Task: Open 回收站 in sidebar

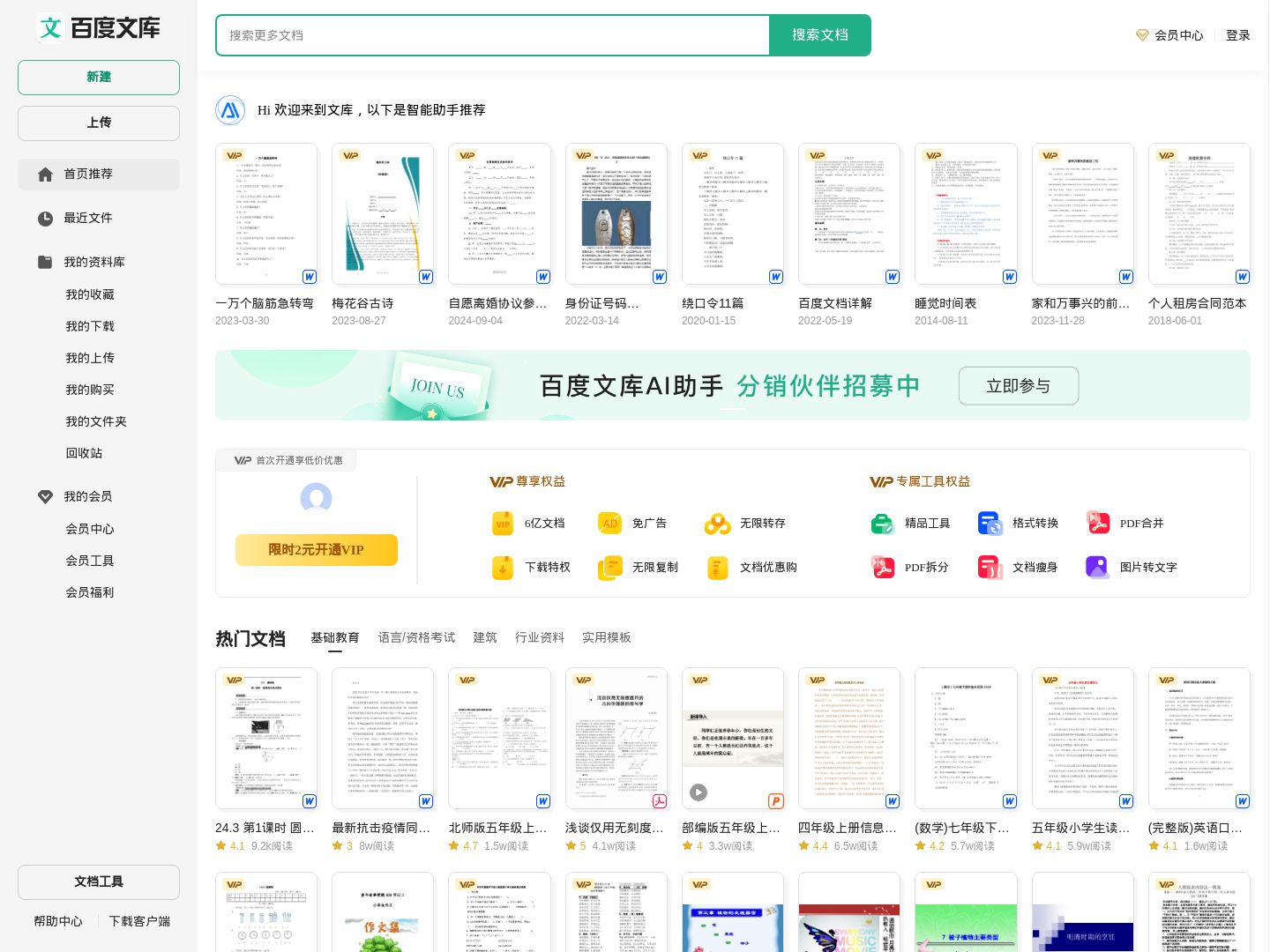Action: coord(84,454)
